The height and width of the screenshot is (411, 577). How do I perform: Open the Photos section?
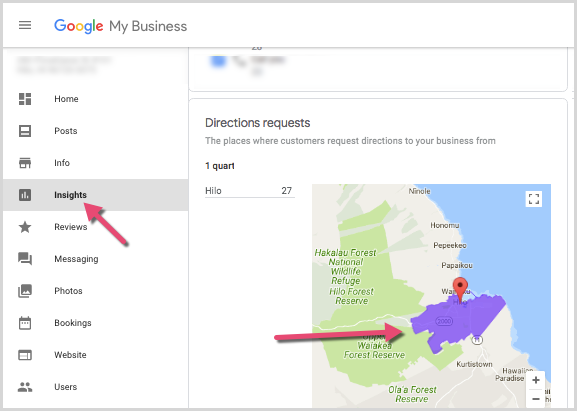[x=68, y=291]
